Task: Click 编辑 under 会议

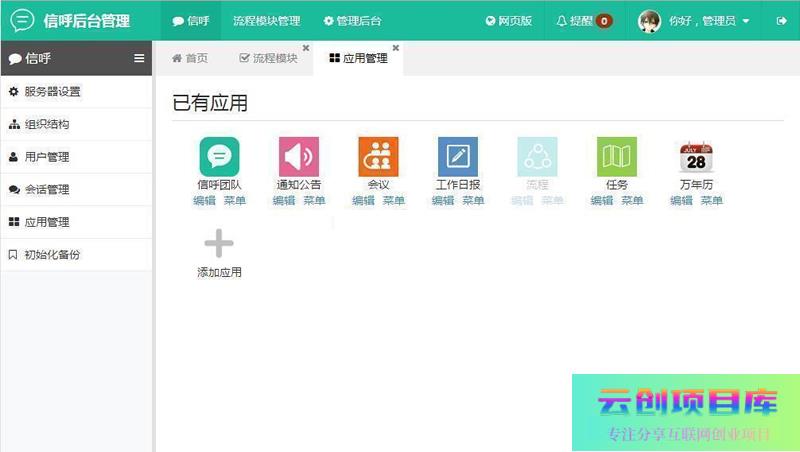Action: point(364,200)
